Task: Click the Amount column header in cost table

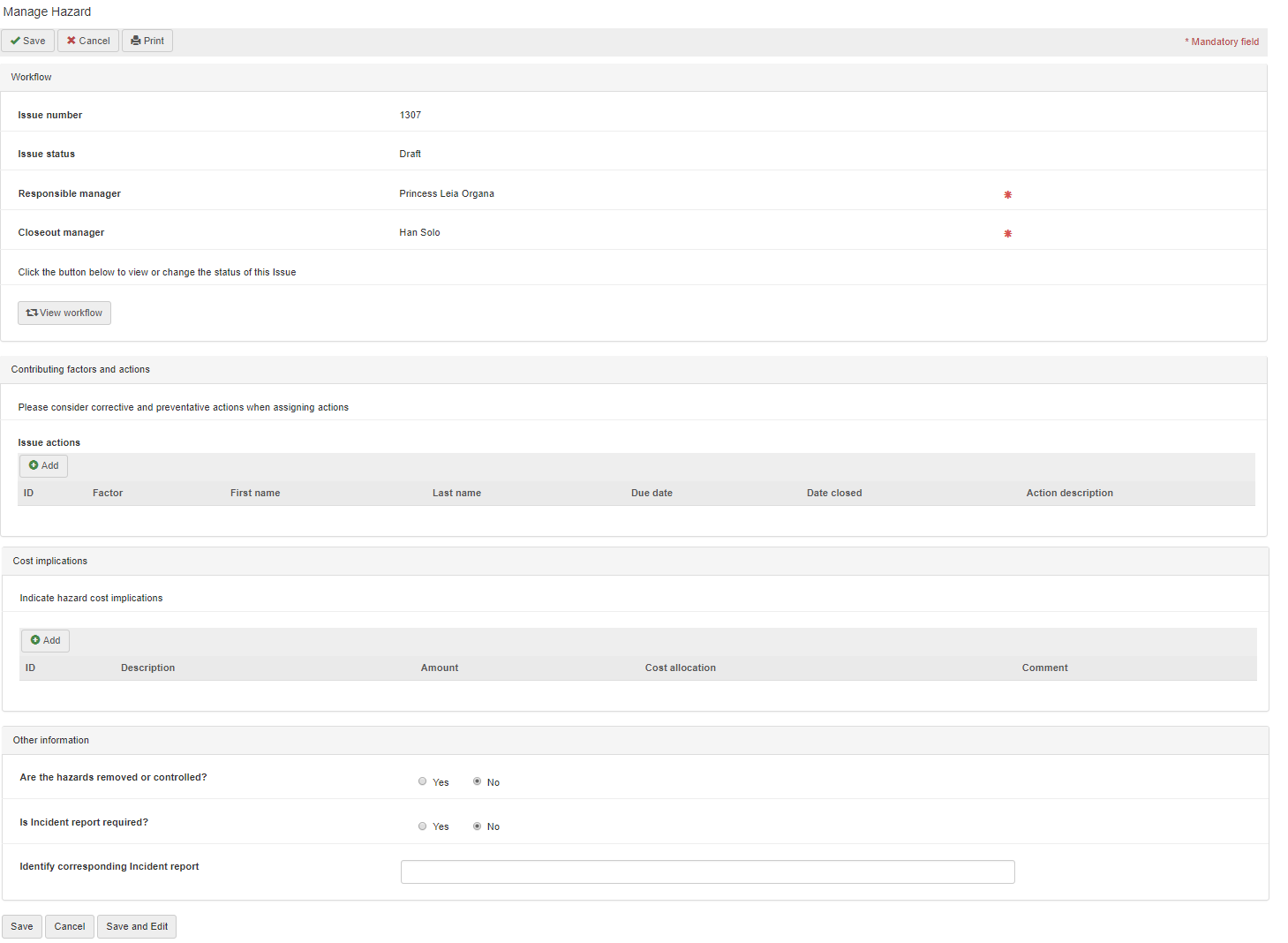Action: tap(440, 668)
